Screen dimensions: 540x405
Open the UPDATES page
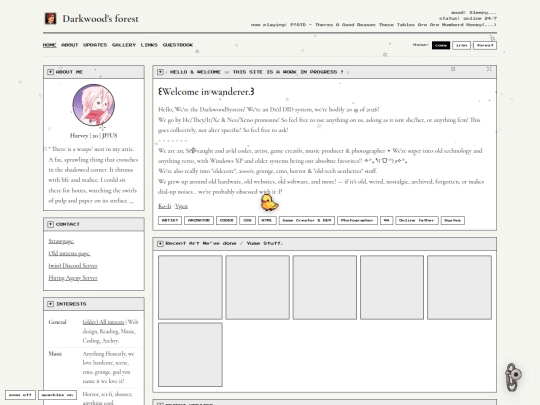[x=95, y=45]
